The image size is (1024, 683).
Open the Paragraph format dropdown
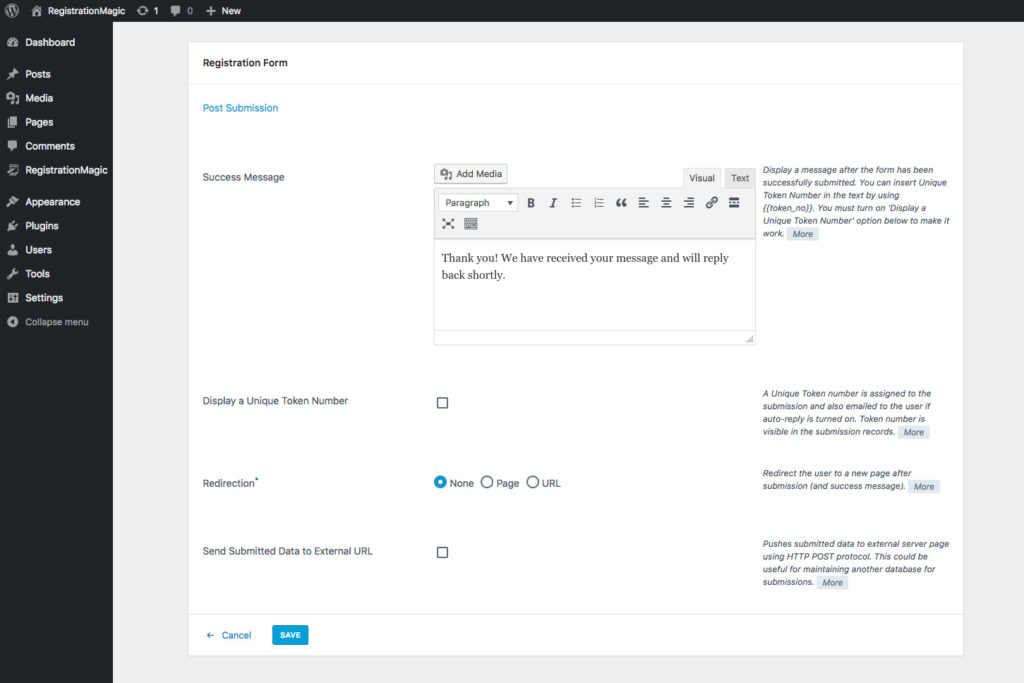(478, 203)
